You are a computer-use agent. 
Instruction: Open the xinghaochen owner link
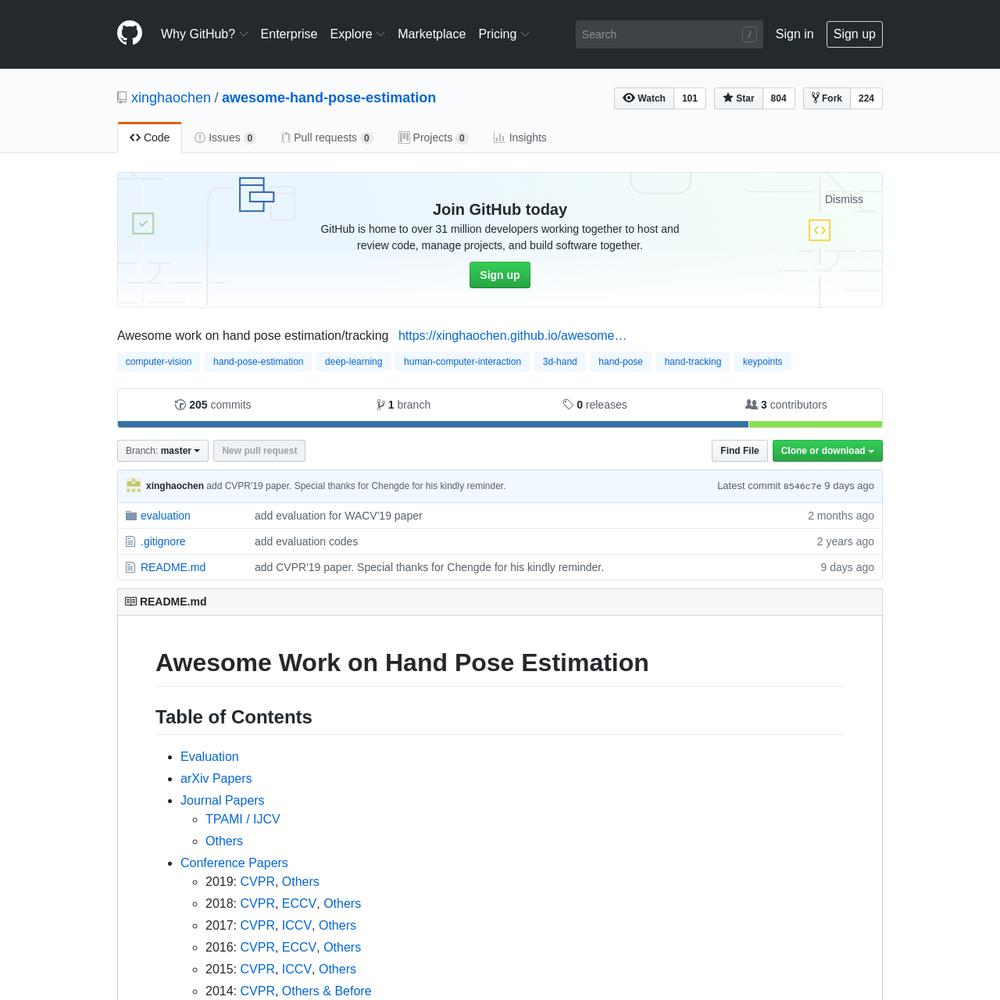(170, 98)
